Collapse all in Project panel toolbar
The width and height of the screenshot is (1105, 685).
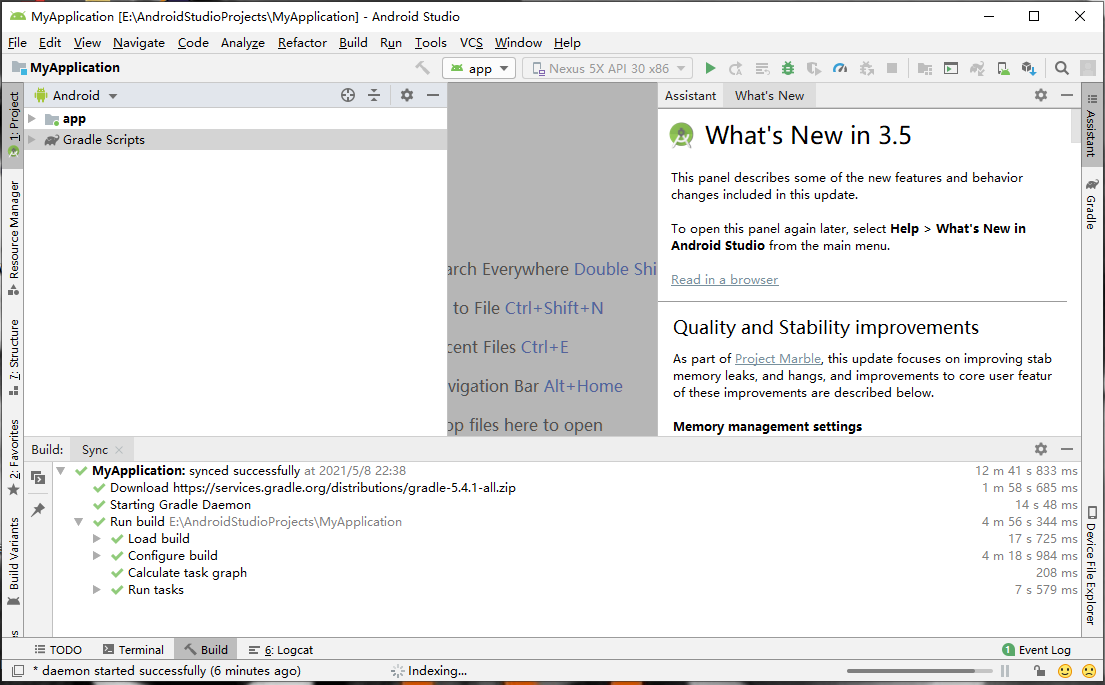coord(374,95)
